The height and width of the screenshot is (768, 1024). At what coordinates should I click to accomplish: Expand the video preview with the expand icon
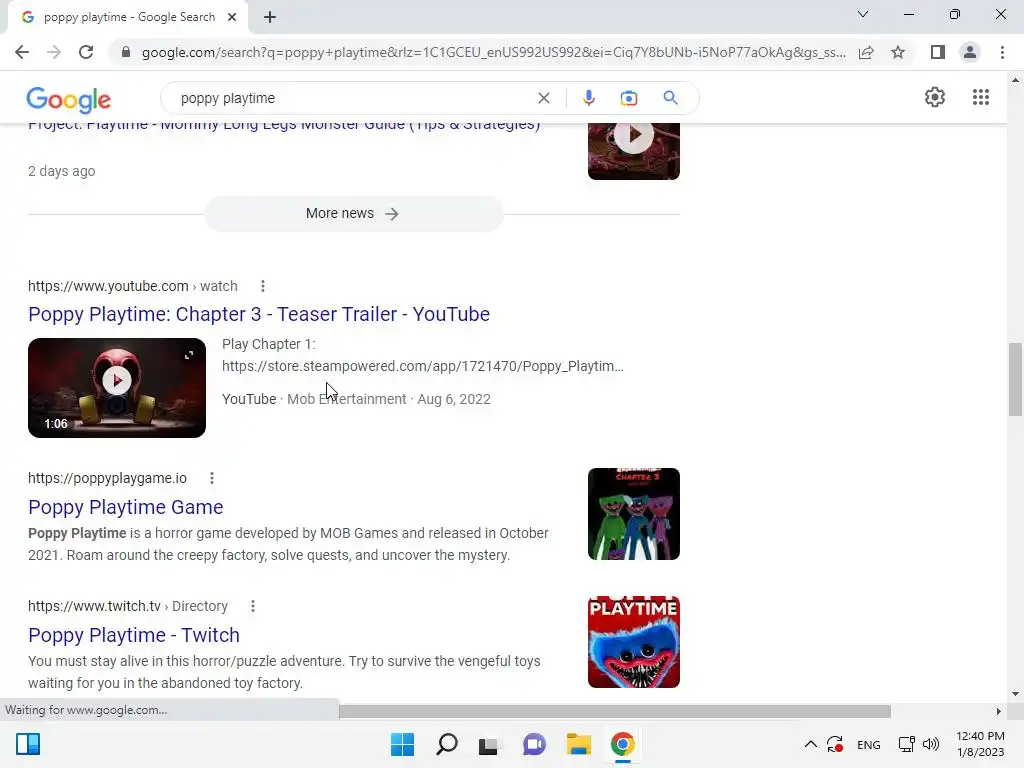[189, 355]
